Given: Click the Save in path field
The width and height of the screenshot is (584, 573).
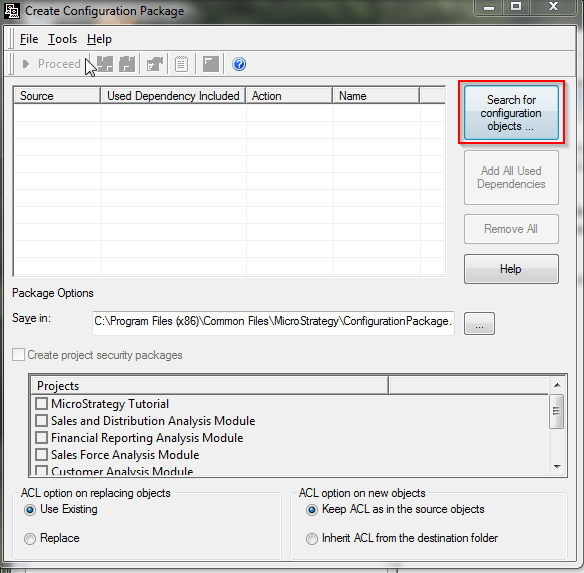Looking at the screenshot, I should click(x=273, y=323).
